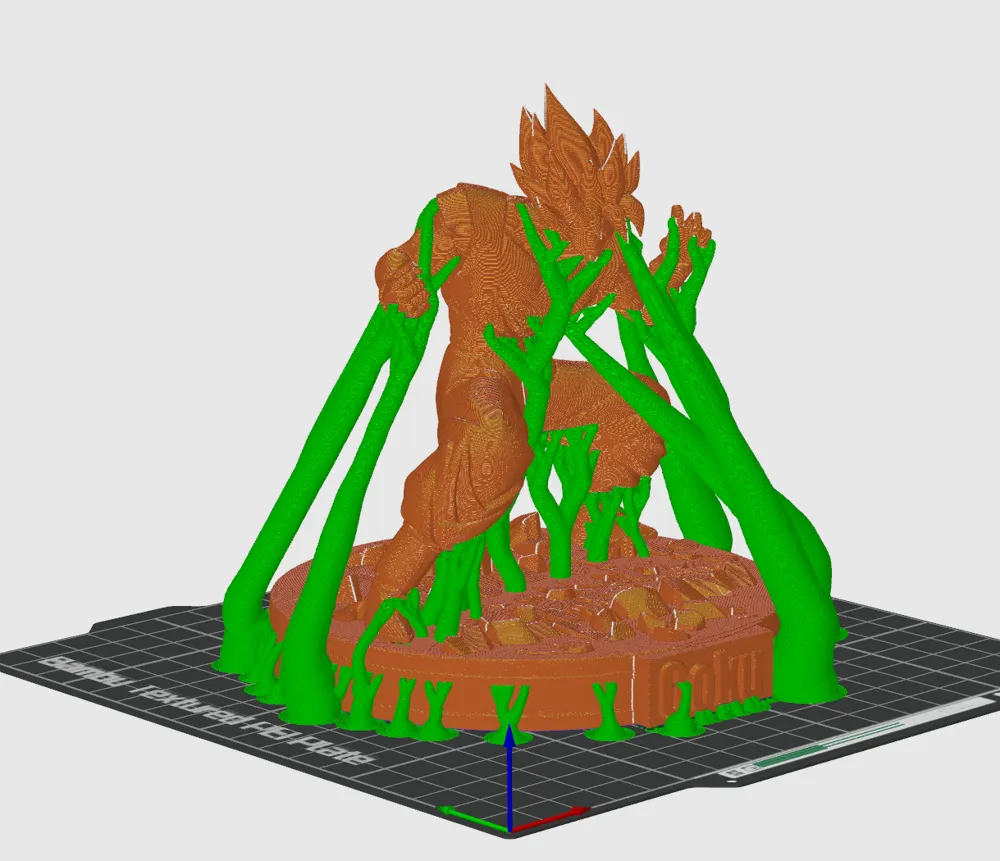Click the blue Z-axis arrow
This screenshot has width=1000, height=861.
(510, 778)
